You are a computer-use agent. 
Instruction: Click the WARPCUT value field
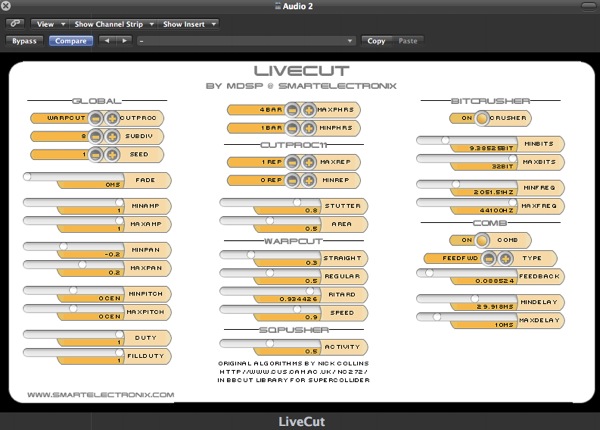(59, 118)
